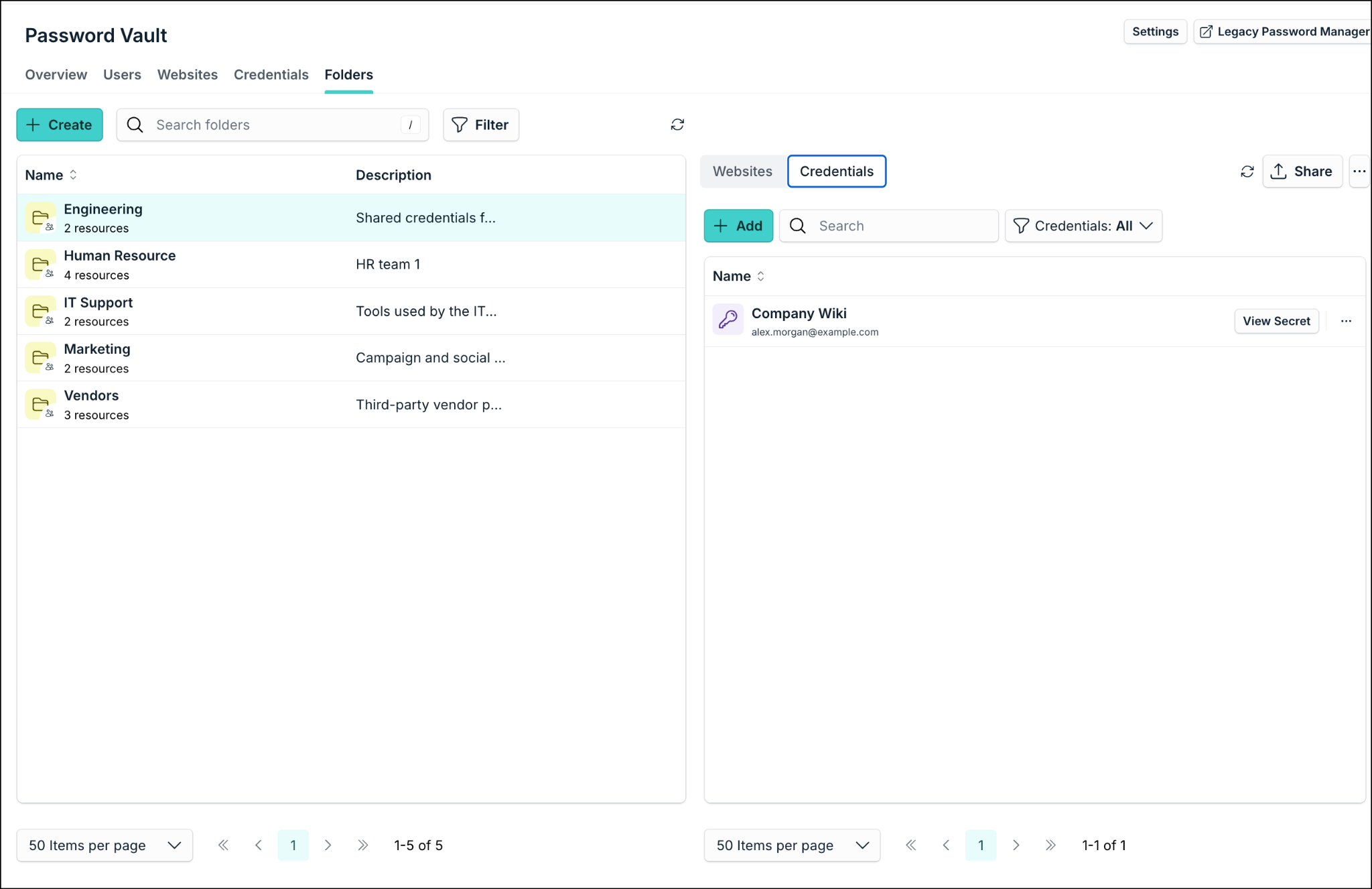Refresh the folders list
The height and width of the screenshot is (889, 1372).
click(x=677, y=125)
